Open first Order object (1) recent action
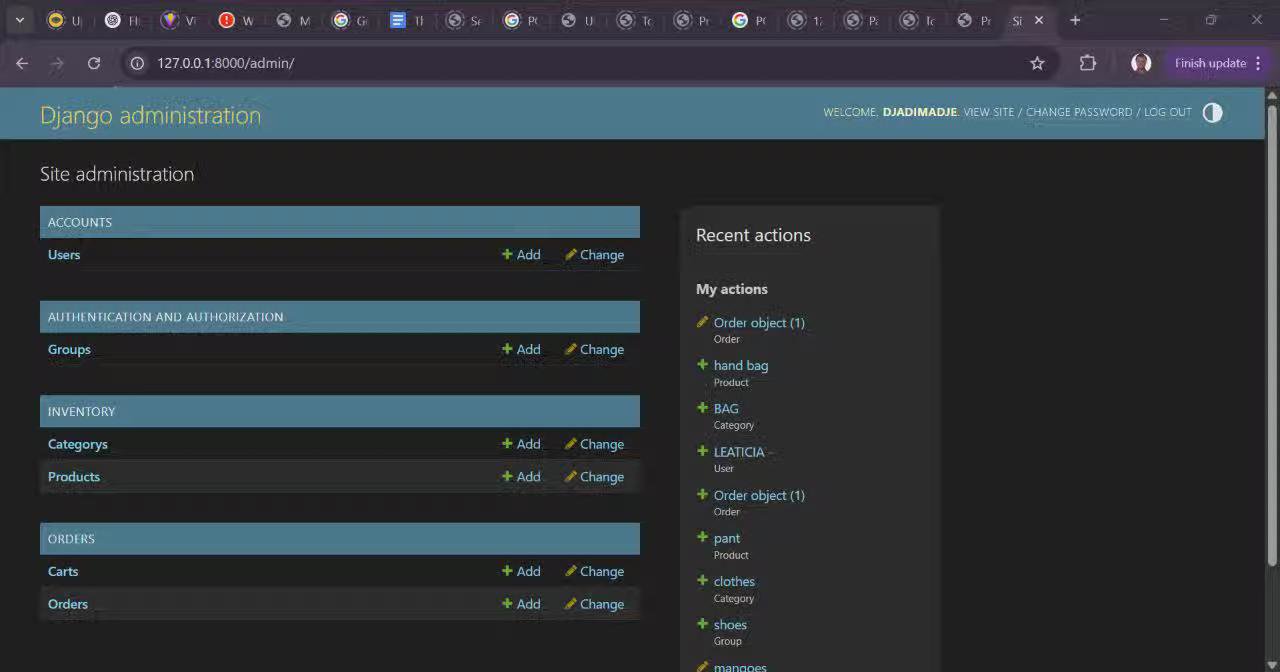1280x672 pixels. (x=759, y=323)
